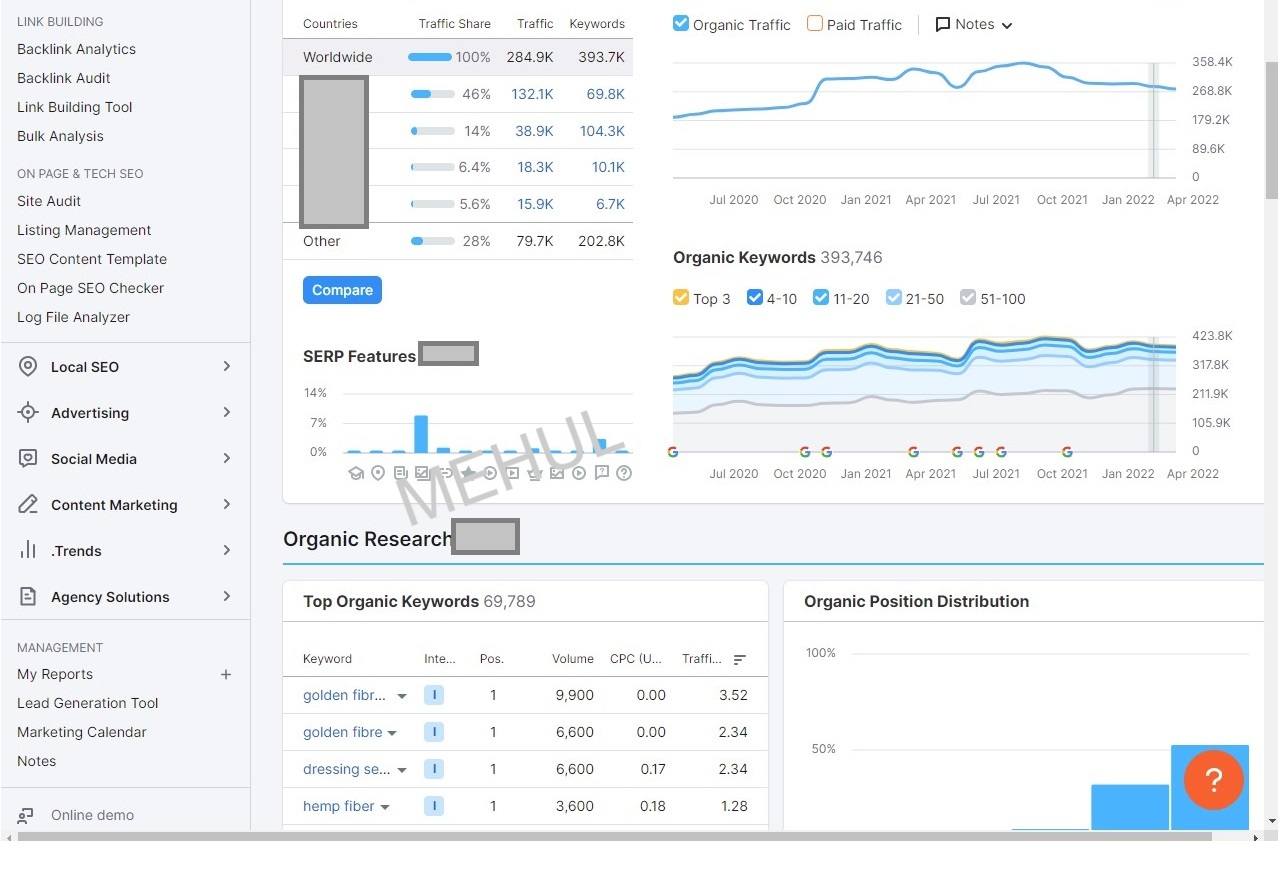Select the star review SERP feature icon

pyautogui.click(x=468, y=473)
